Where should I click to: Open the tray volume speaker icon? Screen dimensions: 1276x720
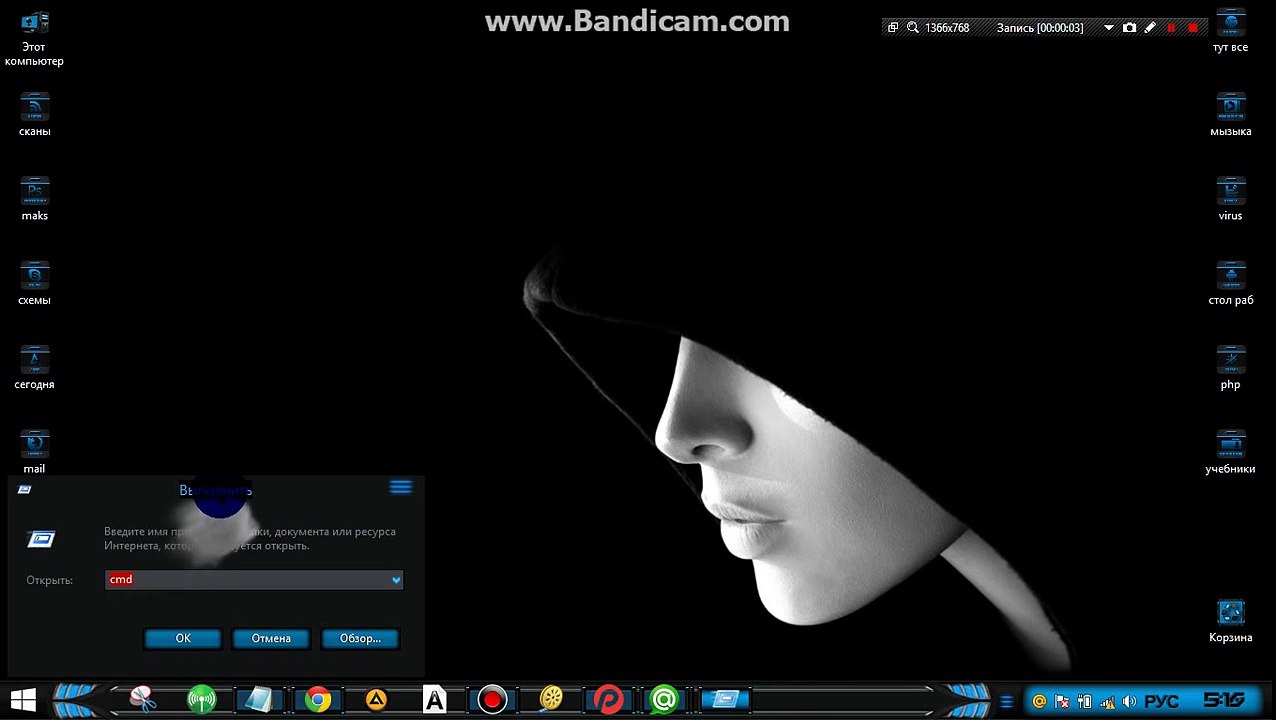1129,702
